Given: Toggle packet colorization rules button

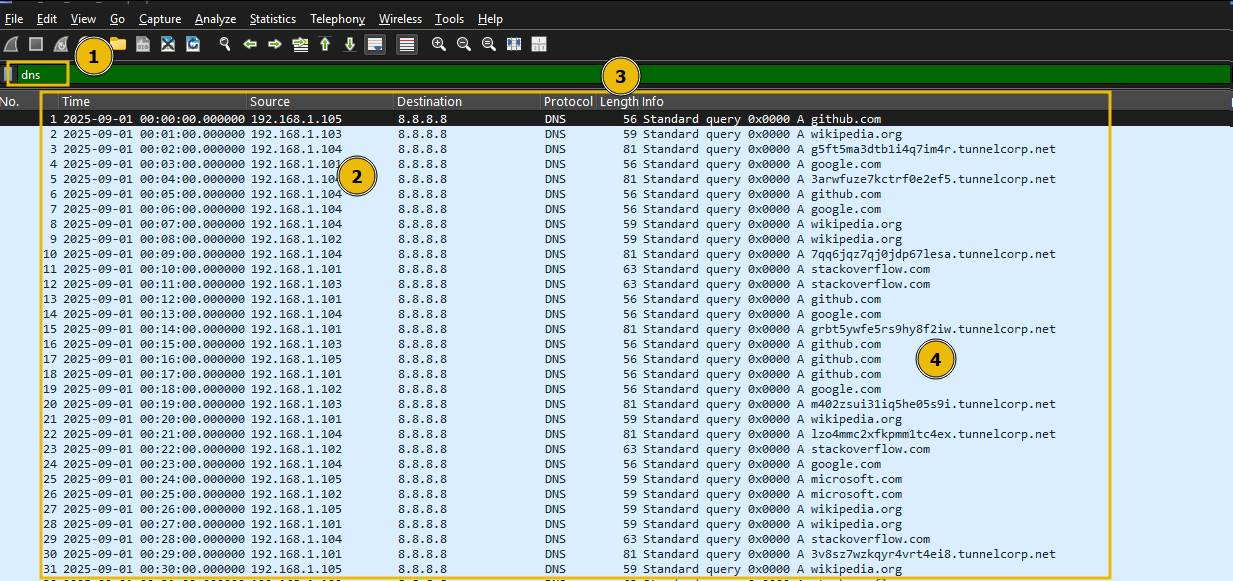Looking at the screenshot, I should [x=407, y=44].
